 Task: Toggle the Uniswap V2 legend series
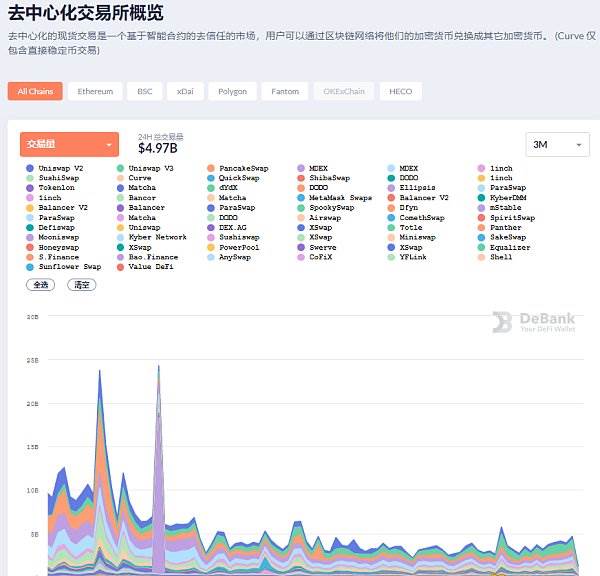click(55, 168)
